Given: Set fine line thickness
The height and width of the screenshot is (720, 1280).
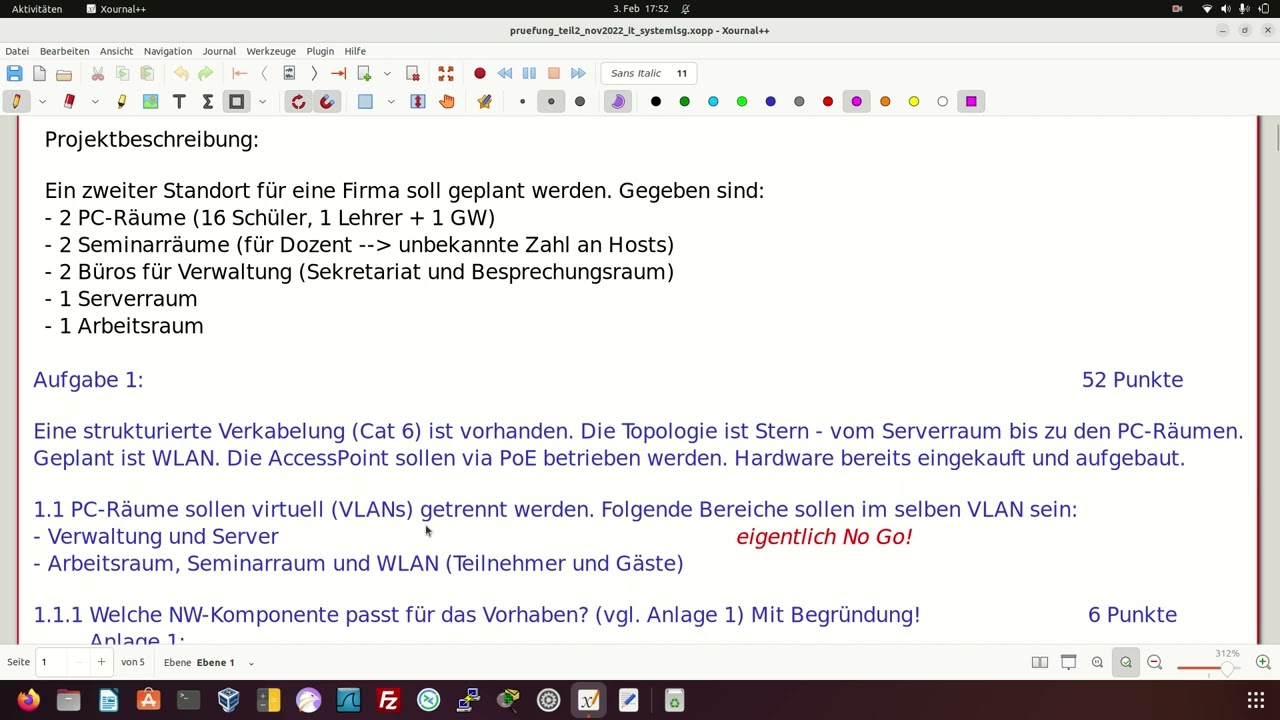Looking at the screenshot, I should click(522, 101).
